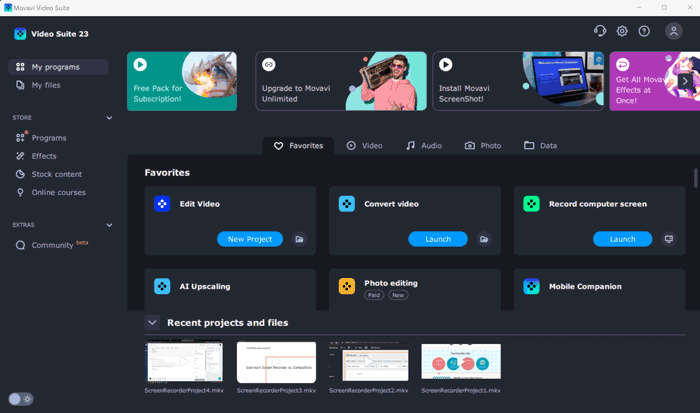Click the Video Suite 23 logo

click(20, 34)
